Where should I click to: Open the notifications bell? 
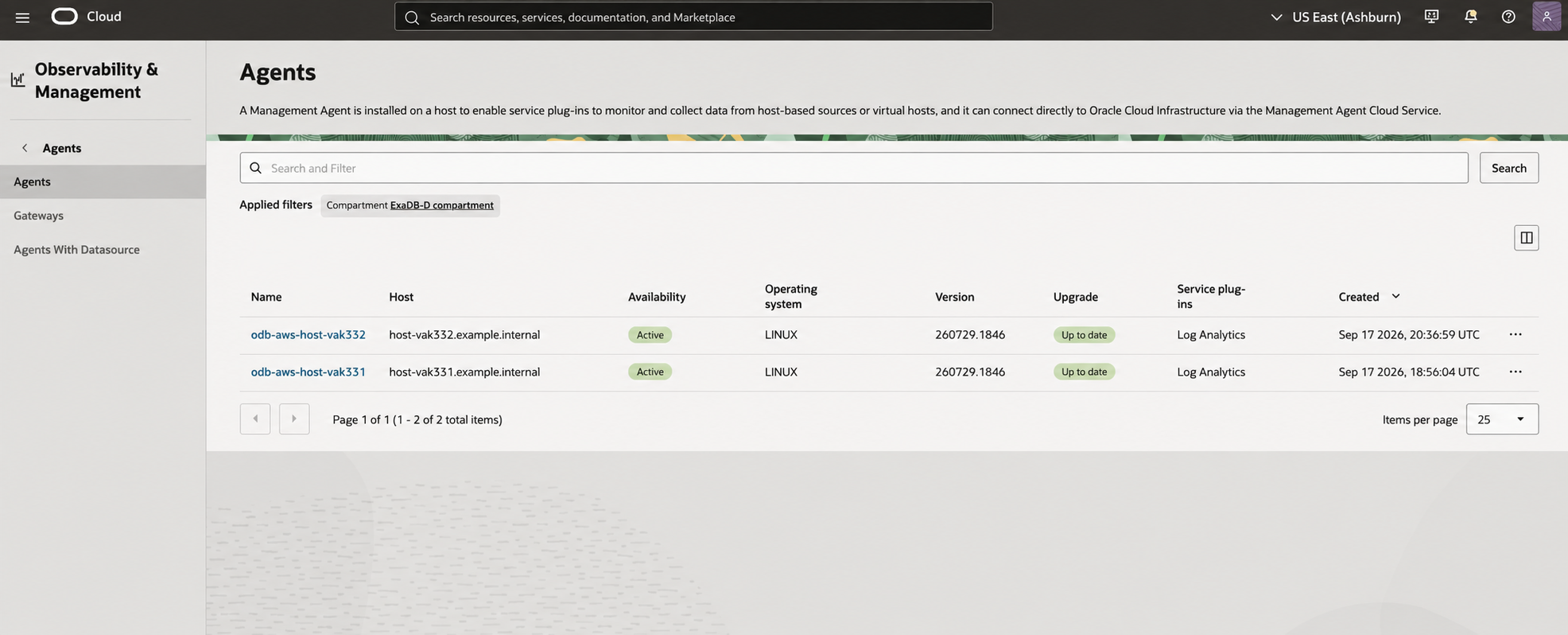(x=1470, y=17)
